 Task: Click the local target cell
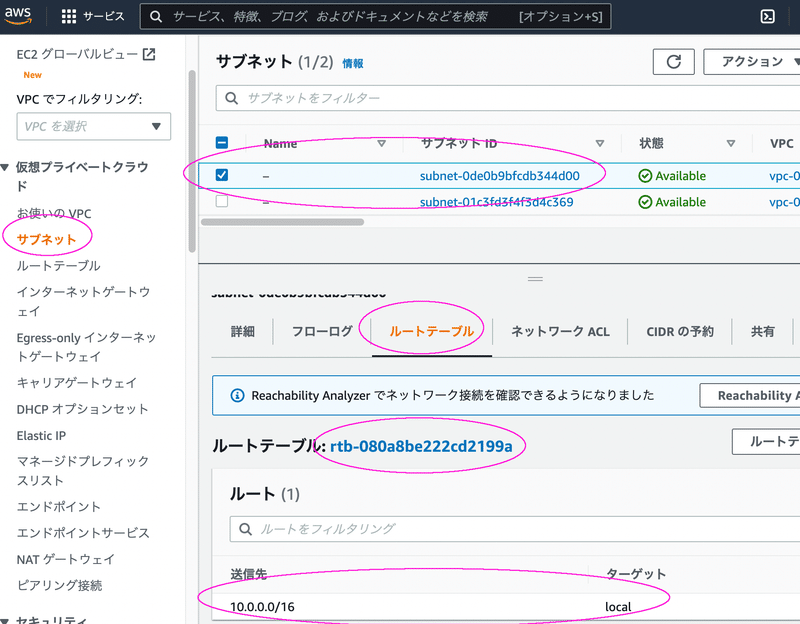point(618,607)
